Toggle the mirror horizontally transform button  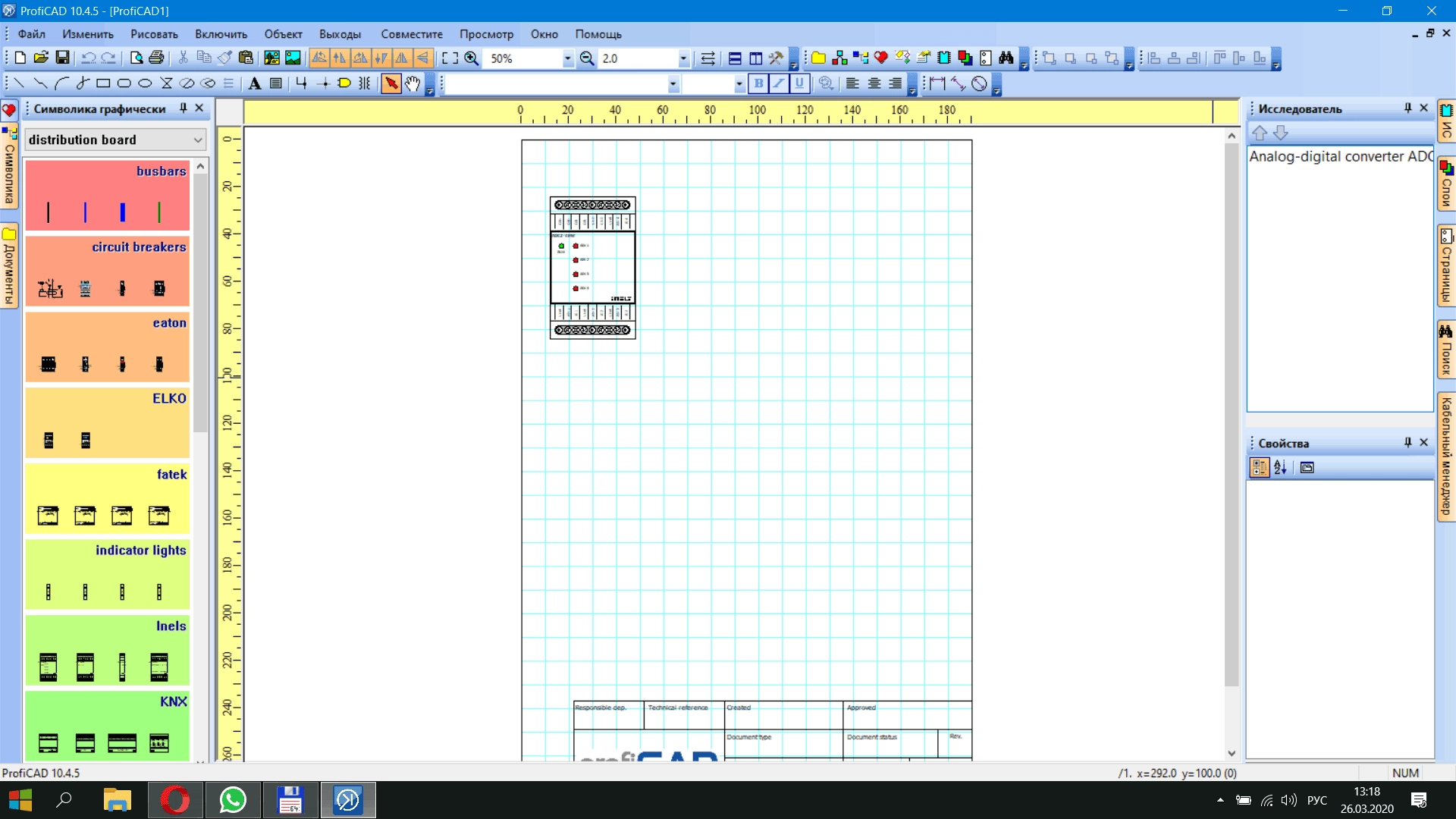(x=402, y=58)
